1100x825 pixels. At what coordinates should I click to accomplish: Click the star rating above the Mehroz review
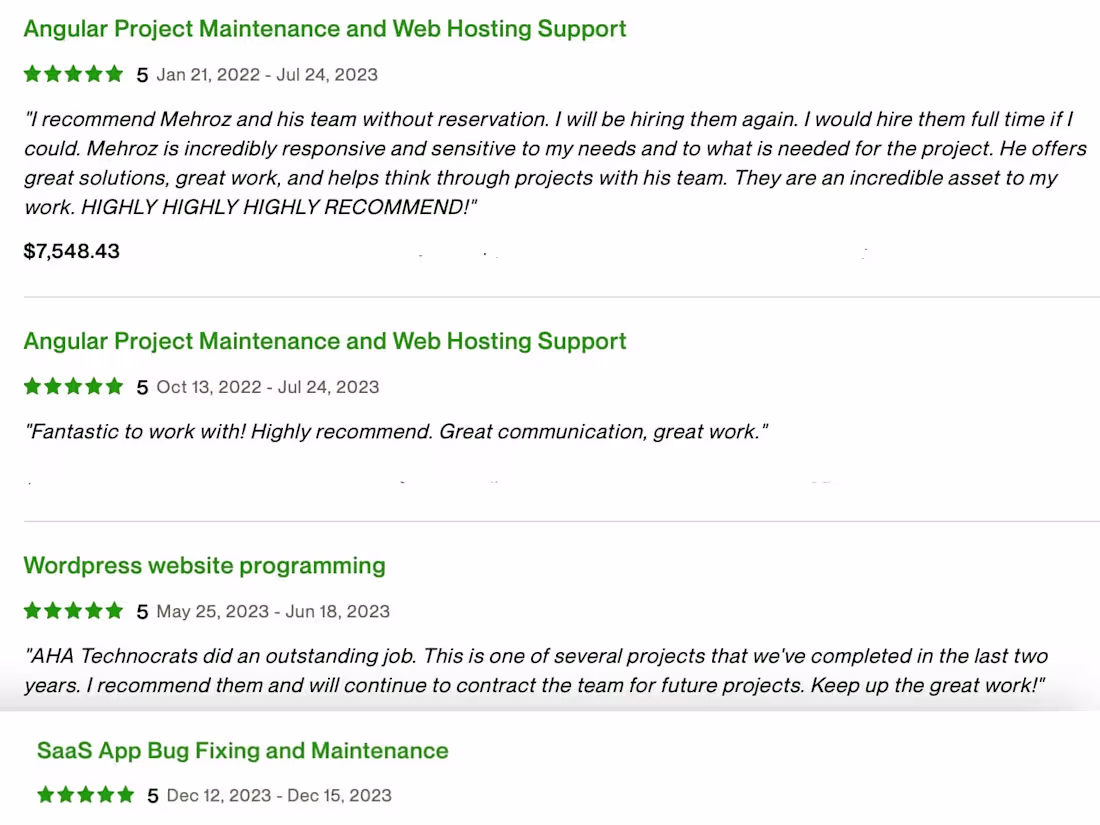point(73,74)
